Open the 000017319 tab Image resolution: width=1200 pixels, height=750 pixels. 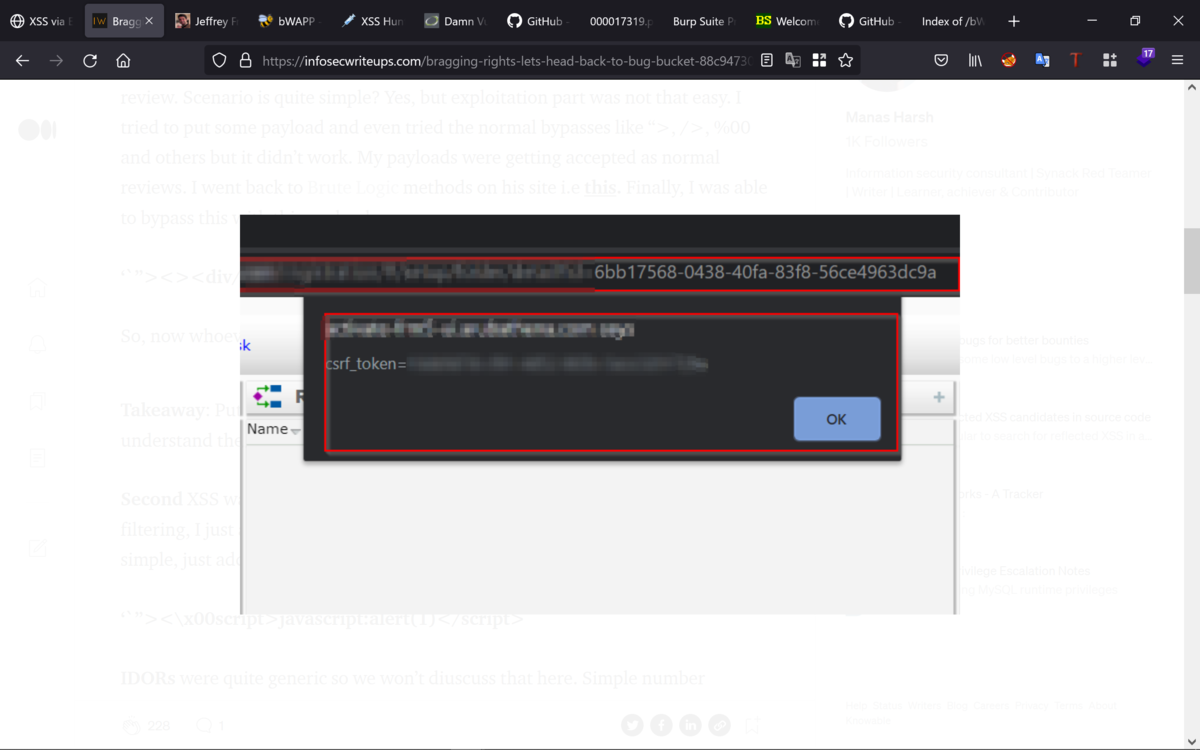coord(621,21)
